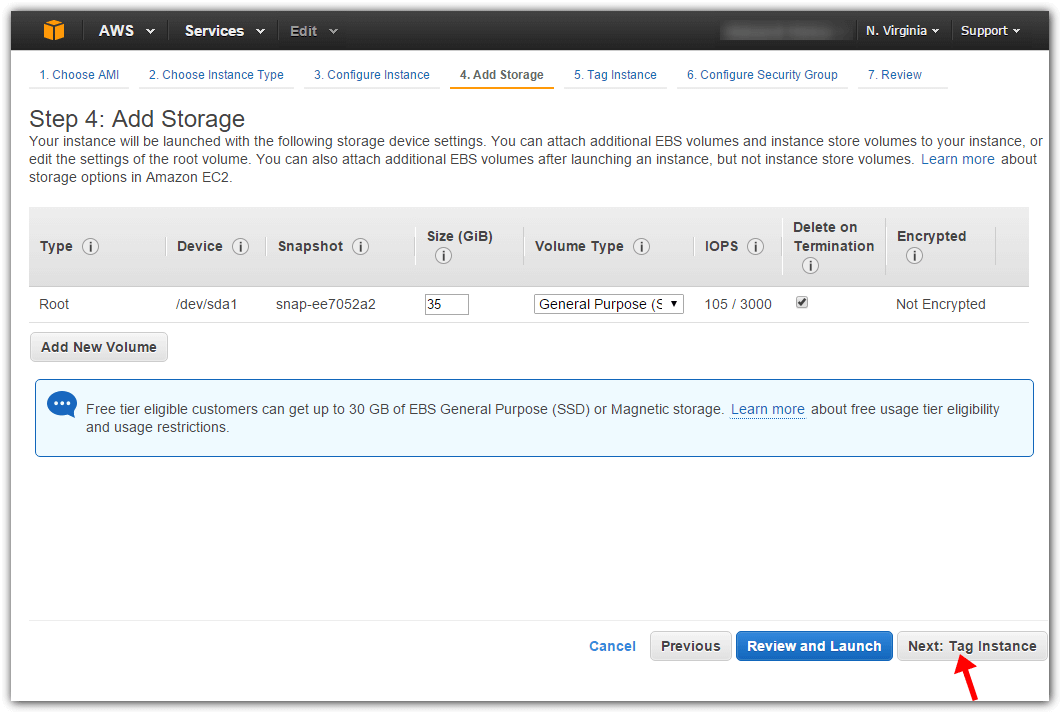Image resolution: width=1062 pixels, height=714 pixels.
Task: Click Next: Tag Instance button
Action: 972,646
